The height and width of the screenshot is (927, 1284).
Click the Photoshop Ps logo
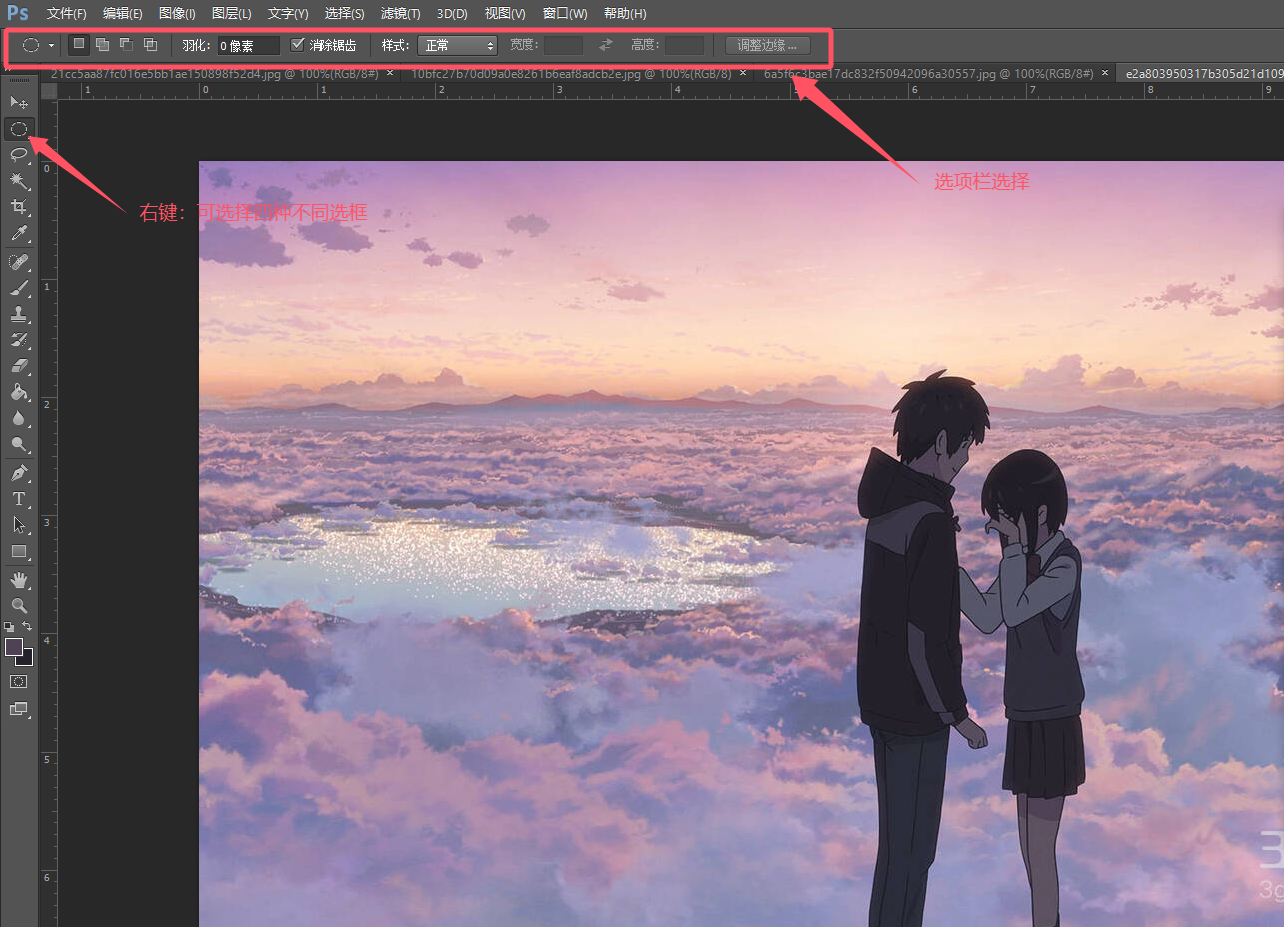[x=18, y=13]
